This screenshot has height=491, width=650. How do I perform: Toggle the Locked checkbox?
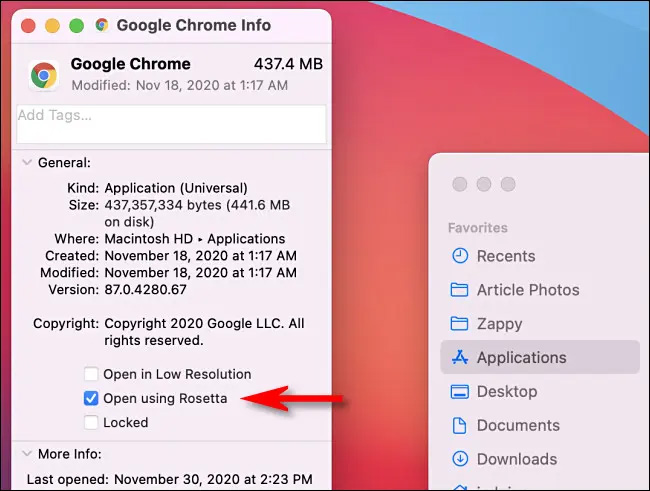pyautogui.click(x=91, y=423)
